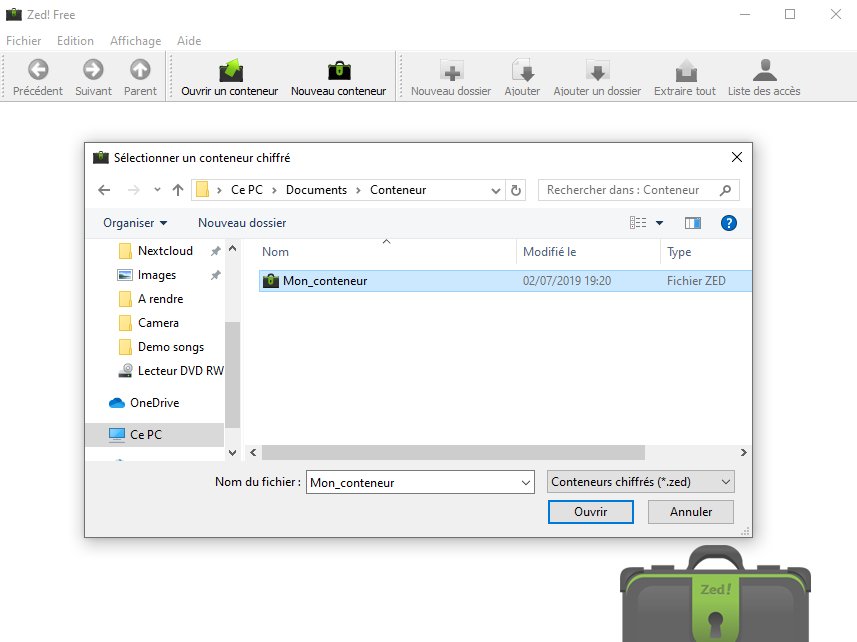This screenshot has width=857, height=642.
Task: Click the Annuler button
Action: coord(691,512)
